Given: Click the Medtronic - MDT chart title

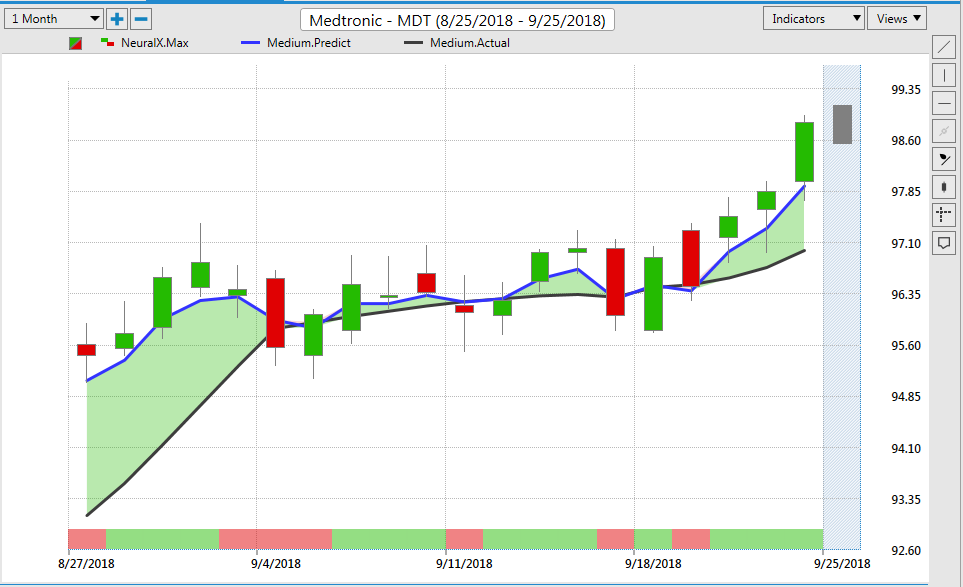Looking at the screenshot, I should click(457, 20).
